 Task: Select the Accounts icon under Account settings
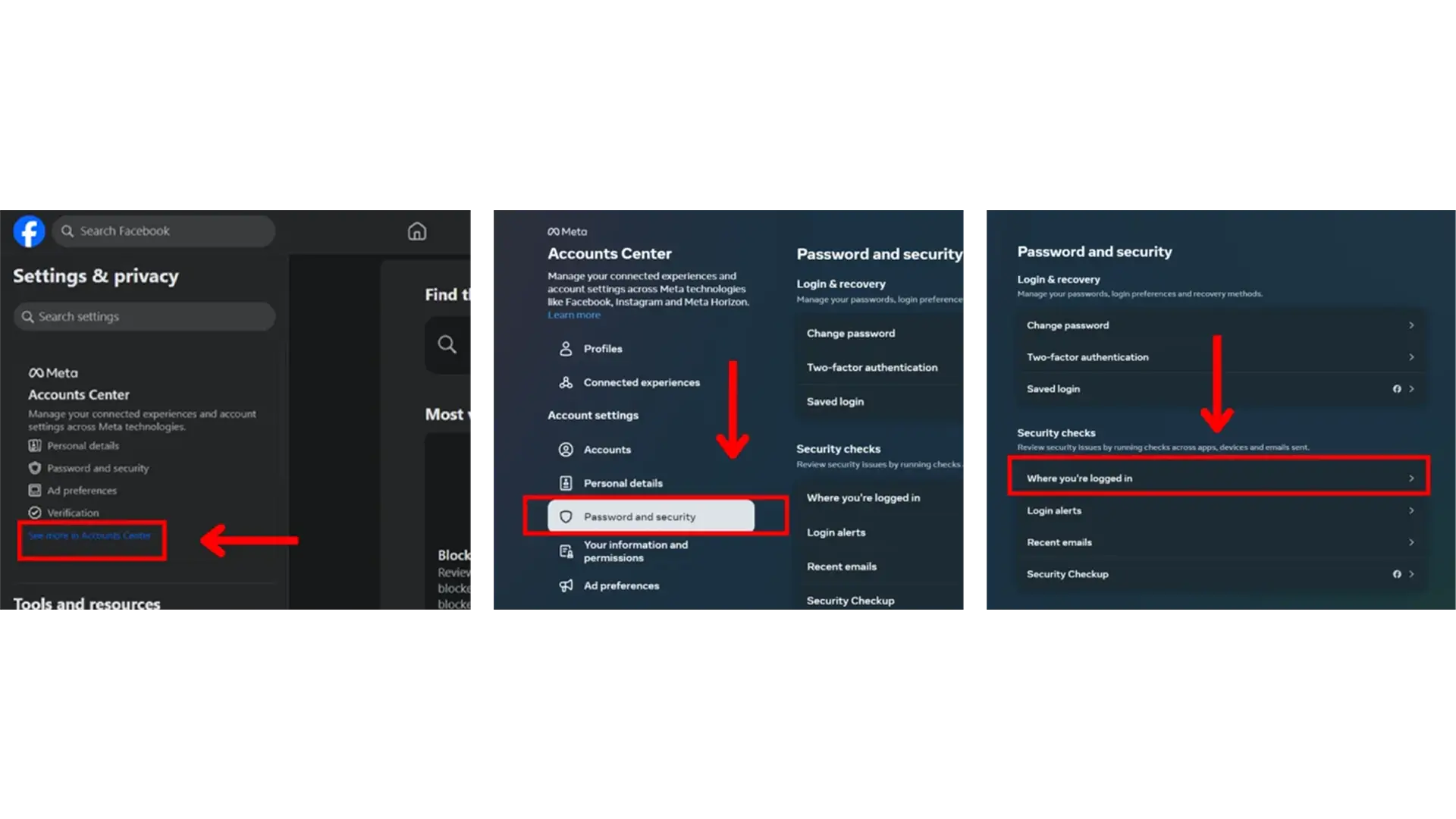pos(566,450)
